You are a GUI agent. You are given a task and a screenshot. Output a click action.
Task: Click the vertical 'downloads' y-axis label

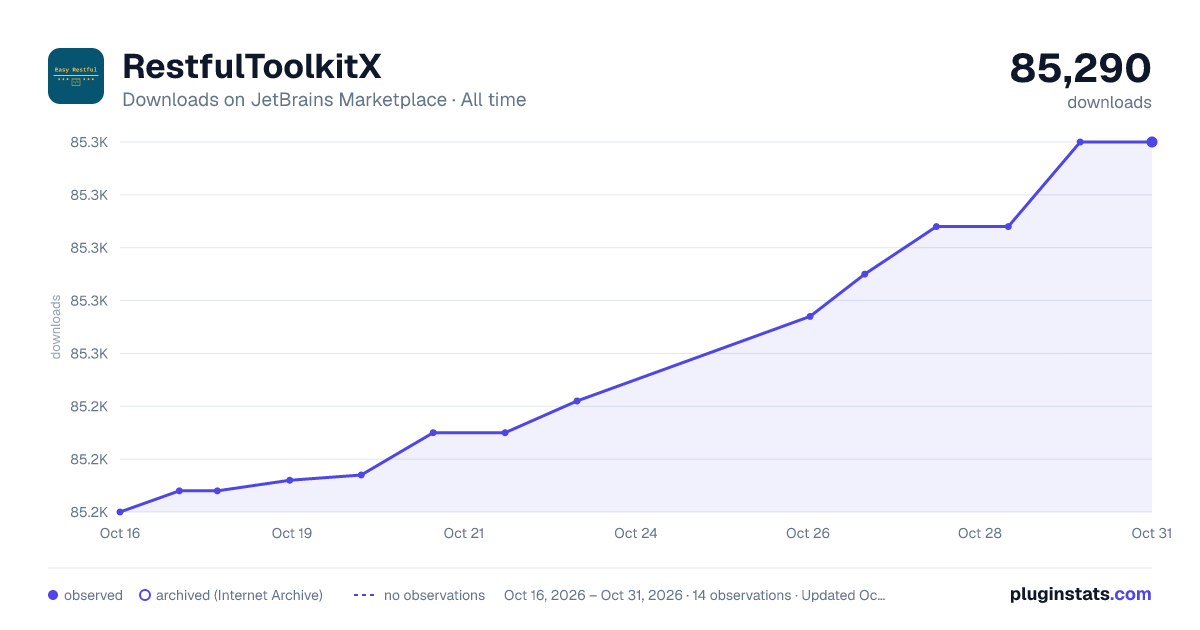pos(57,327)
